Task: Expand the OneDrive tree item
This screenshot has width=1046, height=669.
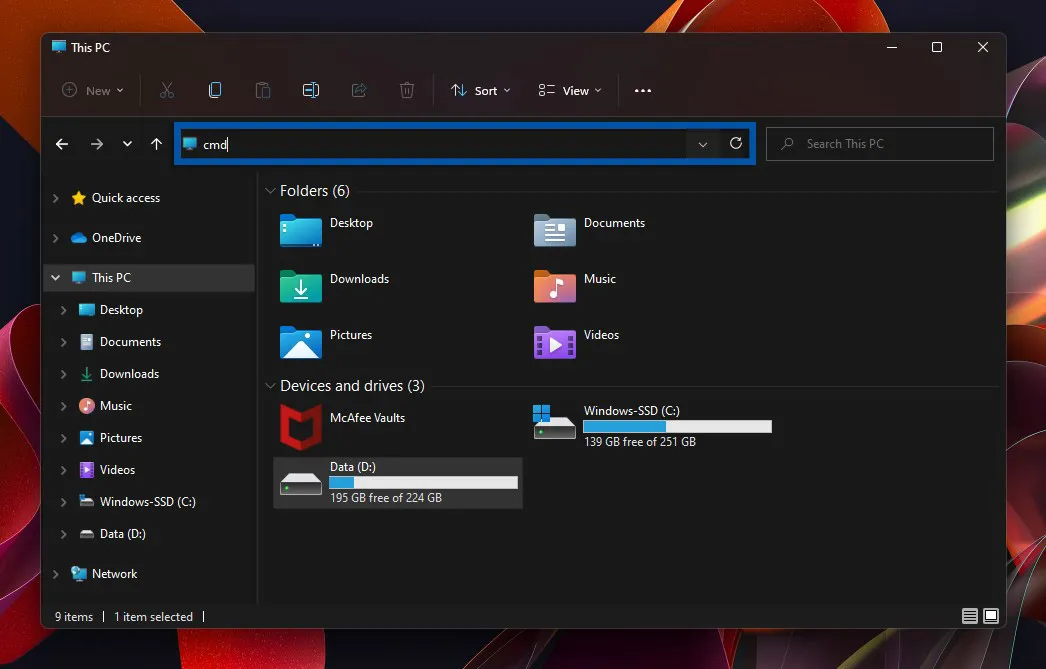Action: tap(57, 237)
